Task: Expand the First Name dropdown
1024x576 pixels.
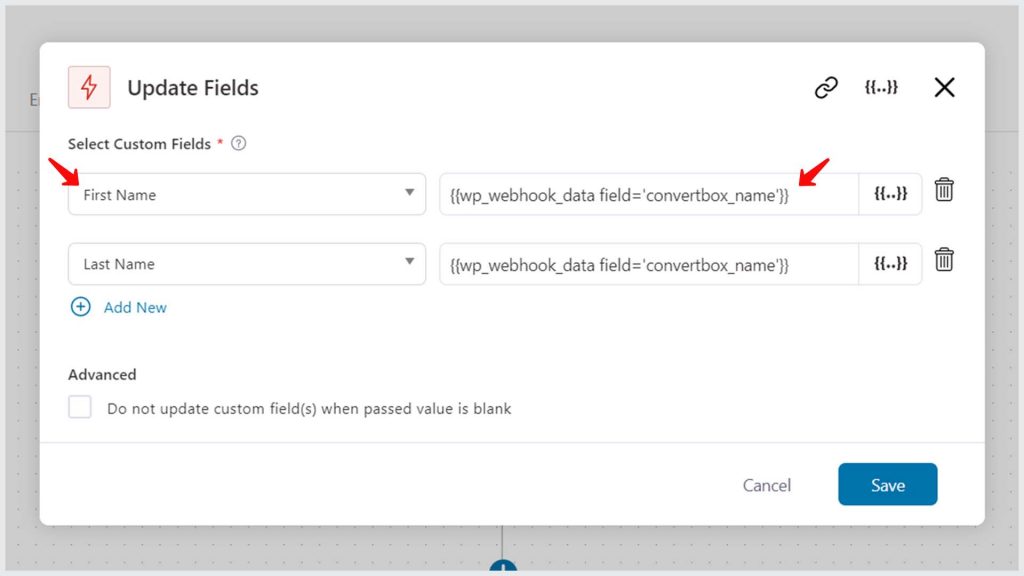Action: click(247, 194)
